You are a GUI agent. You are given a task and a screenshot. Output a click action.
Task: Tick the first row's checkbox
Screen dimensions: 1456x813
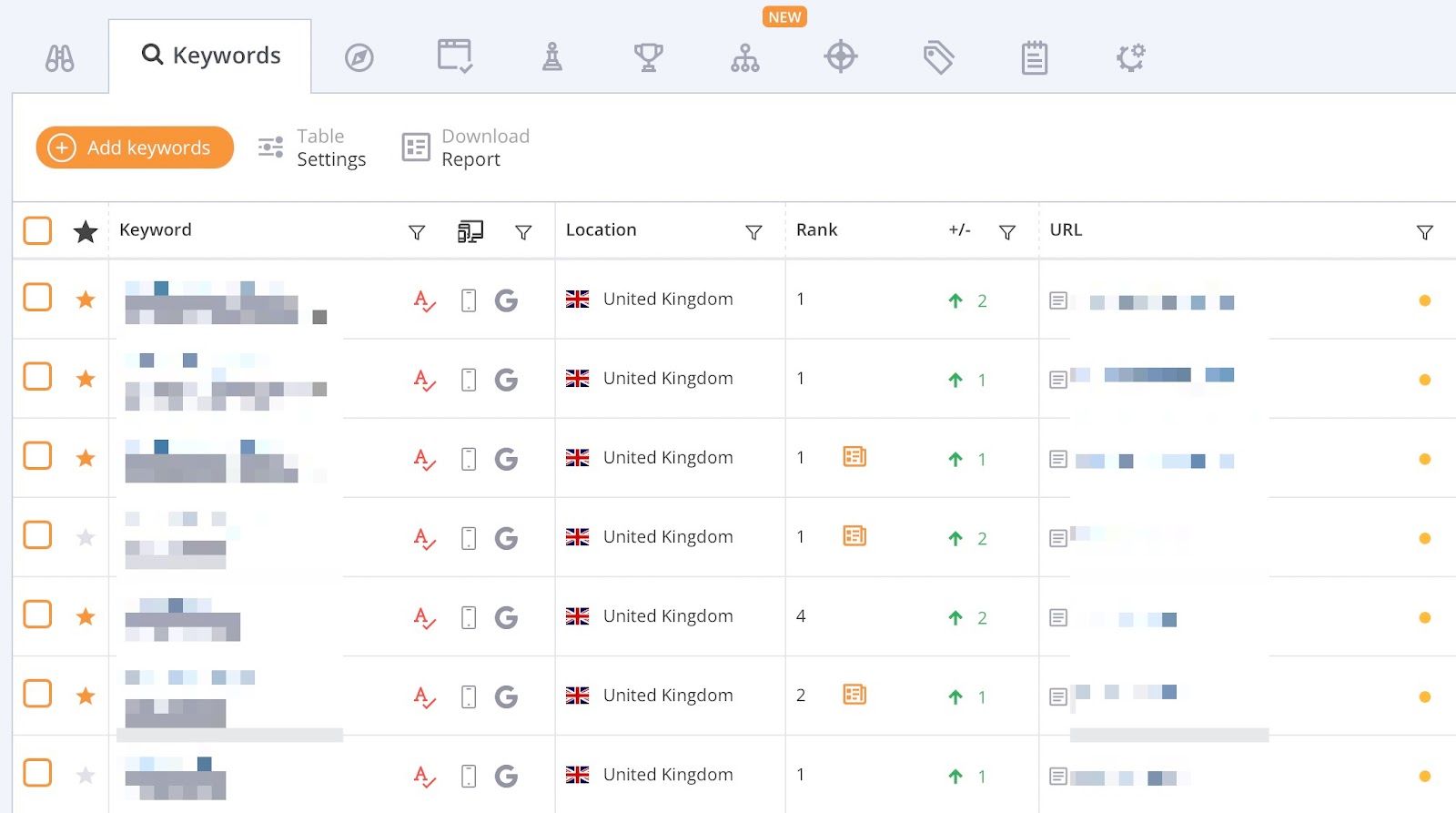coord(37,297)
